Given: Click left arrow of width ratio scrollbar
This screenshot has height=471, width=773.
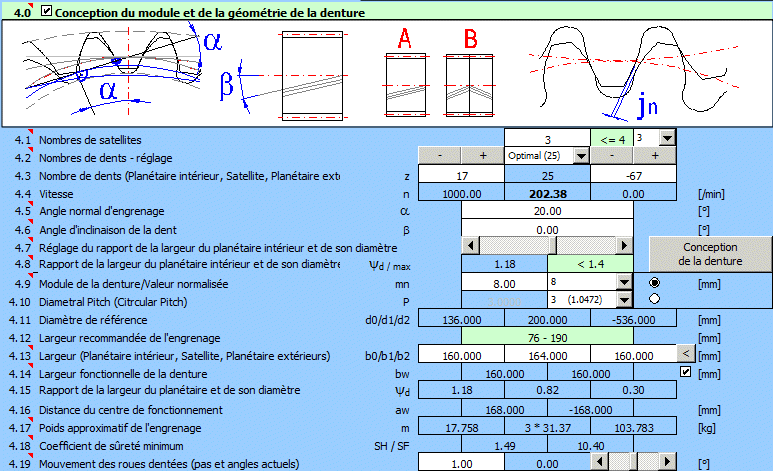Looking at the screenshot, I should point(471,245).
